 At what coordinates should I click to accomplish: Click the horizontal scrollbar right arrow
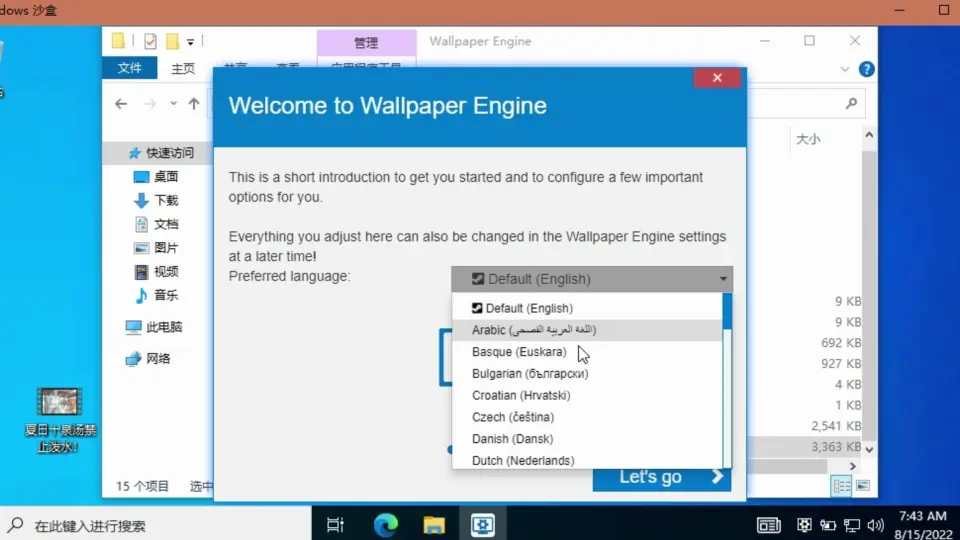click(x=852, y=467)
